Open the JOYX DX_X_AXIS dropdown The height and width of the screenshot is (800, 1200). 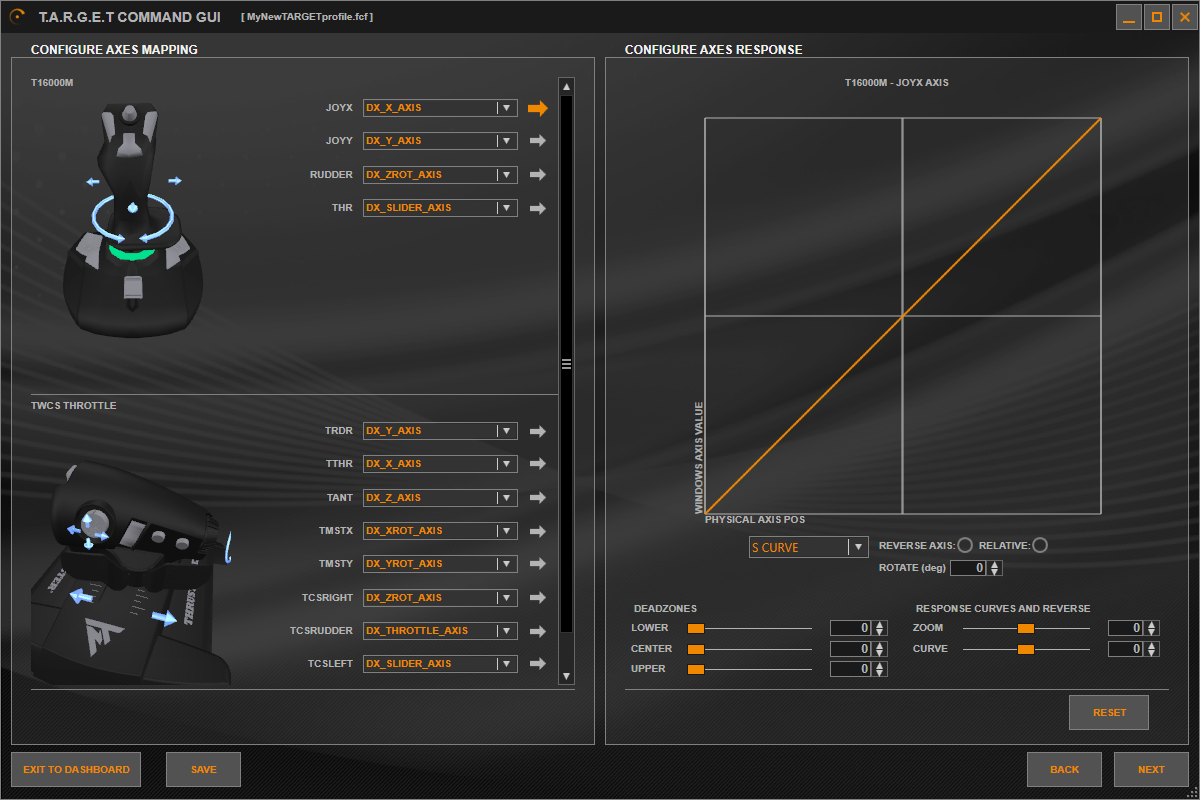coord(440,108)
